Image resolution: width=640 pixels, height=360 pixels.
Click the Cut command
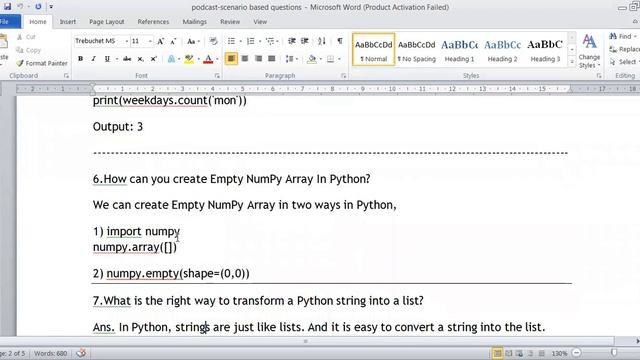26,37
